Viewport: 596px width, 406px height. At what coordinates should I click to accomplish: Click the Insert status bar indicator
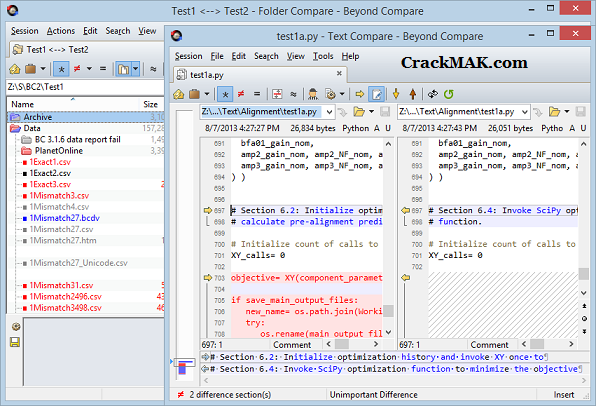[x=564, y=395]
